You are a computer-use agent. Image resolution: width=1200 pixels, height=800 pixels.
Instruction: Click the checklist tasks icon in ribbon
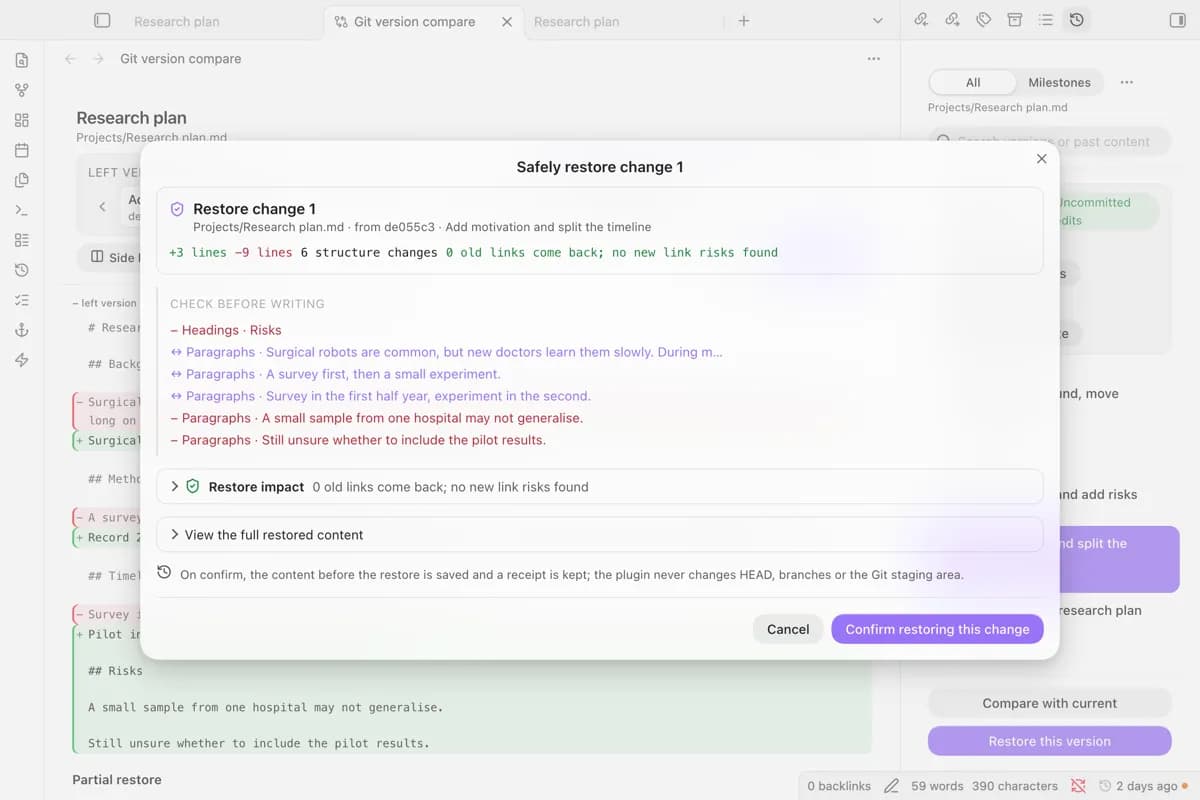[22, 300]
